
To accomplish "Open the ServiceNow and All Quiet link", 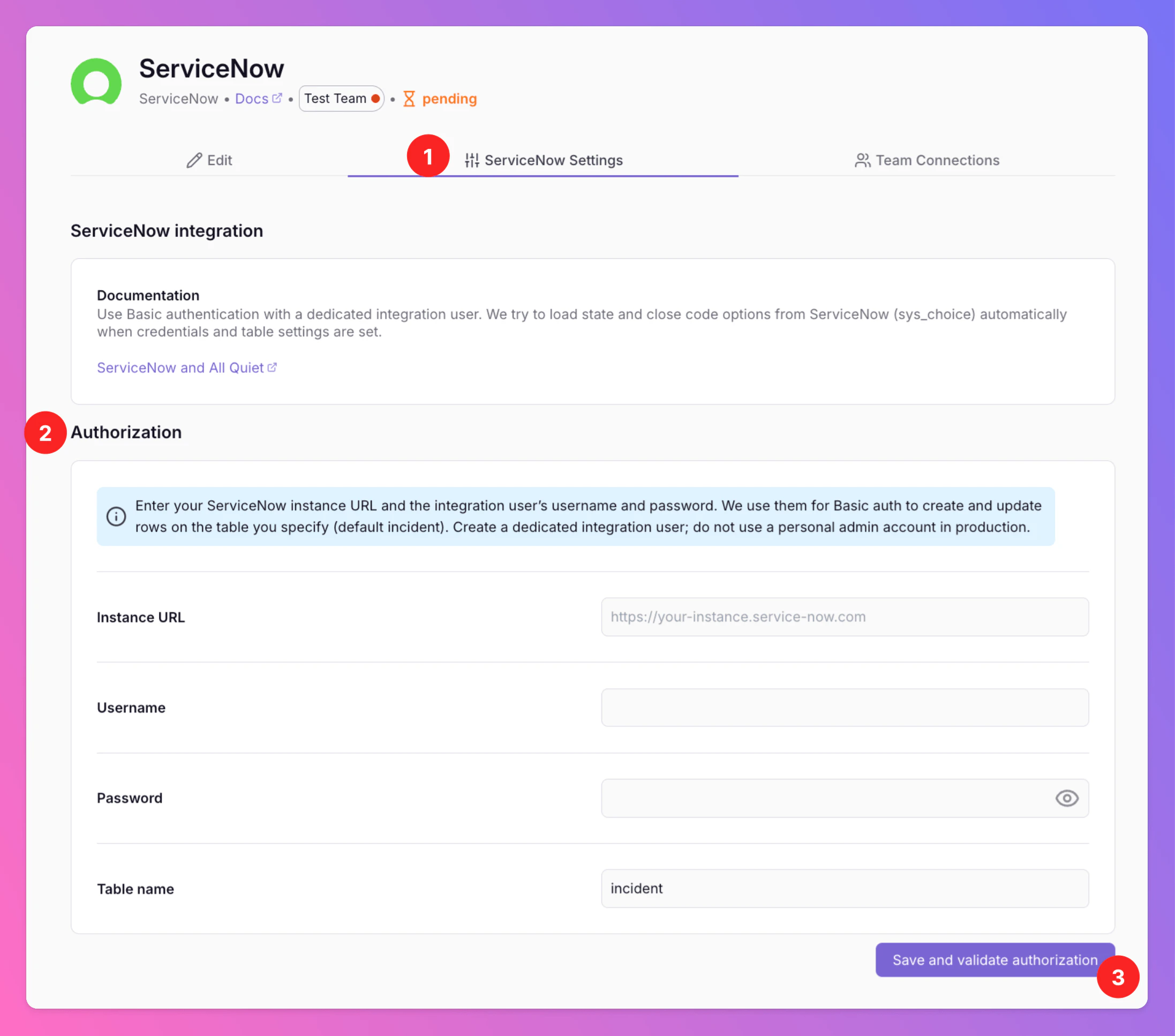I will click(x=180, y=367).
